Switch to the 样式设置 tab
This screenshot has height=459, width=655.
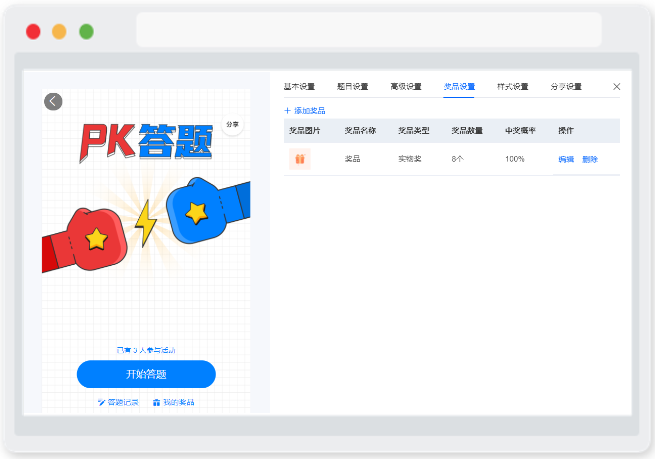513,86
